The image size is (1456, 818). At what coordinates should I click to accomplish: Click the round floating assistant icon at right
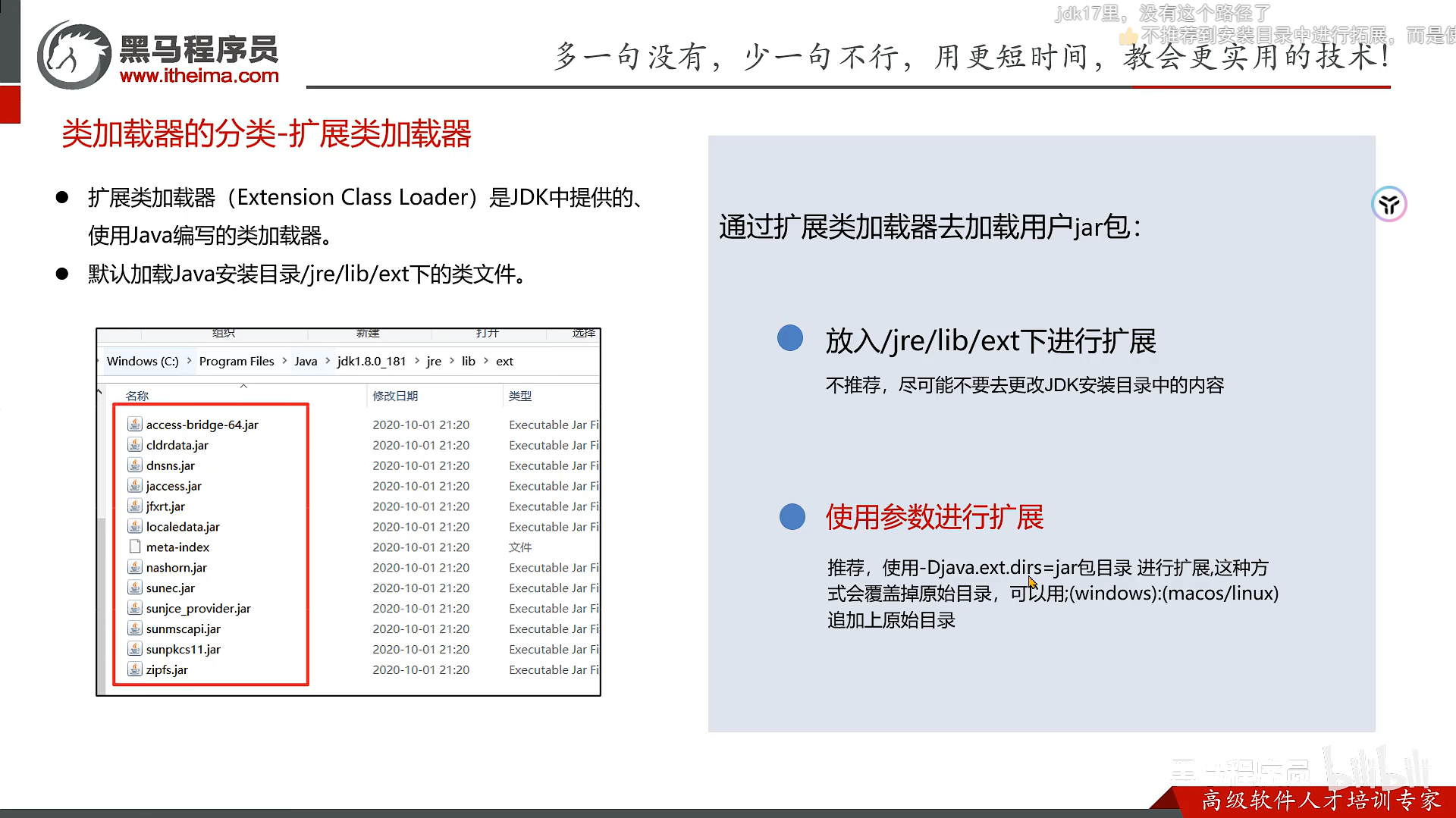coord(1389,204)
